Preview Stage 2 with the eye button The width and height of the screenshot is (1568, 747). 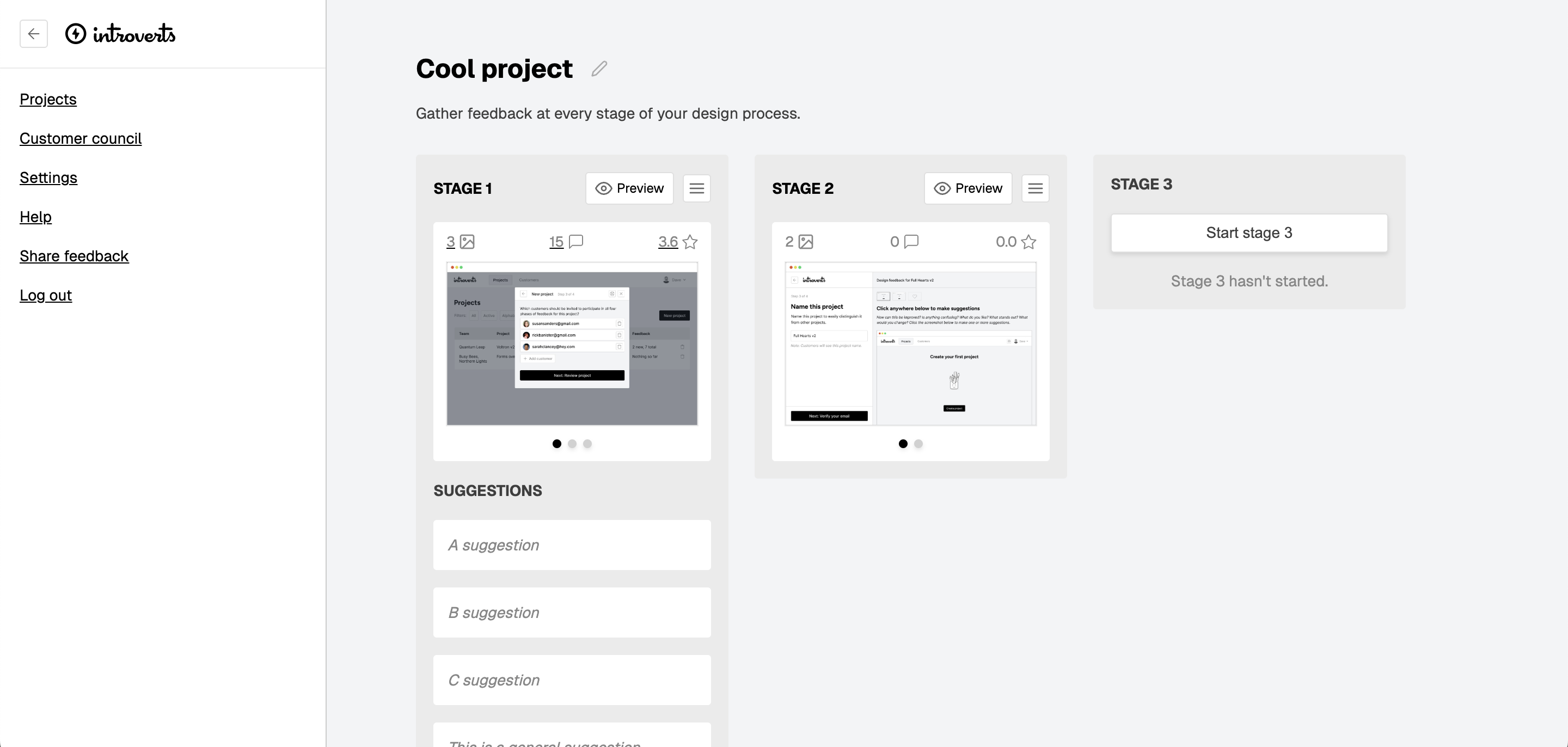tap(968, 189)
